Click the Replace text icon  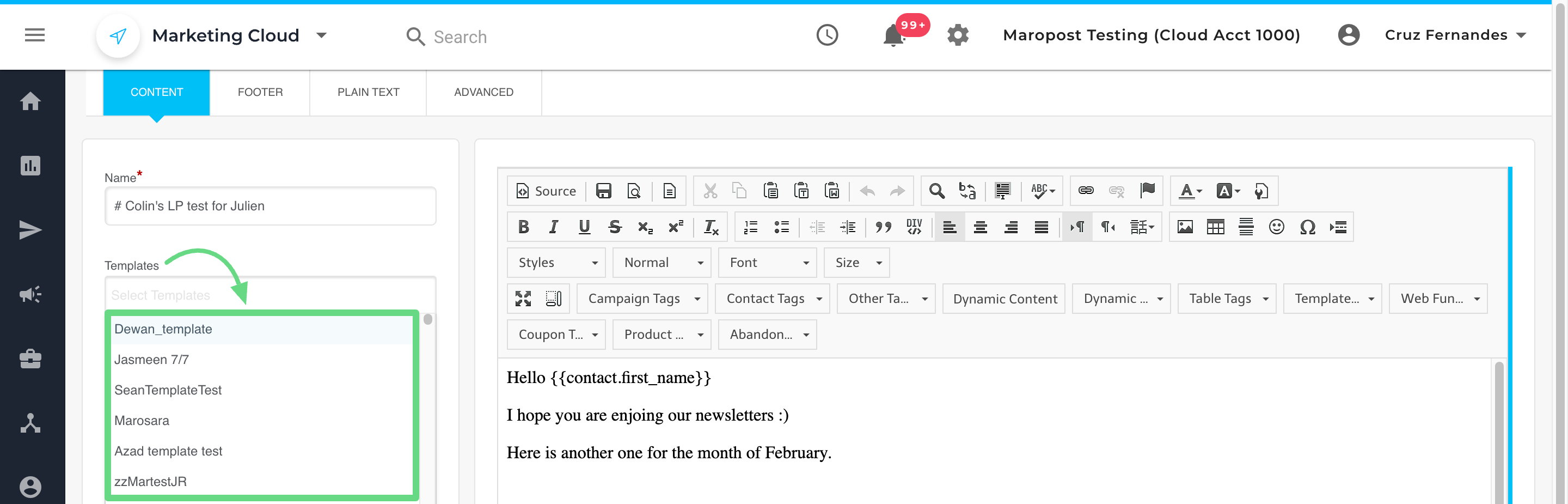[x=967, y=191]
